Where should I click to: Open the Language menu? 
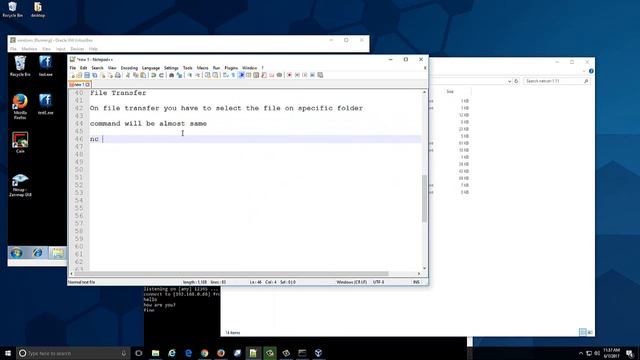(x=151, y=68)
